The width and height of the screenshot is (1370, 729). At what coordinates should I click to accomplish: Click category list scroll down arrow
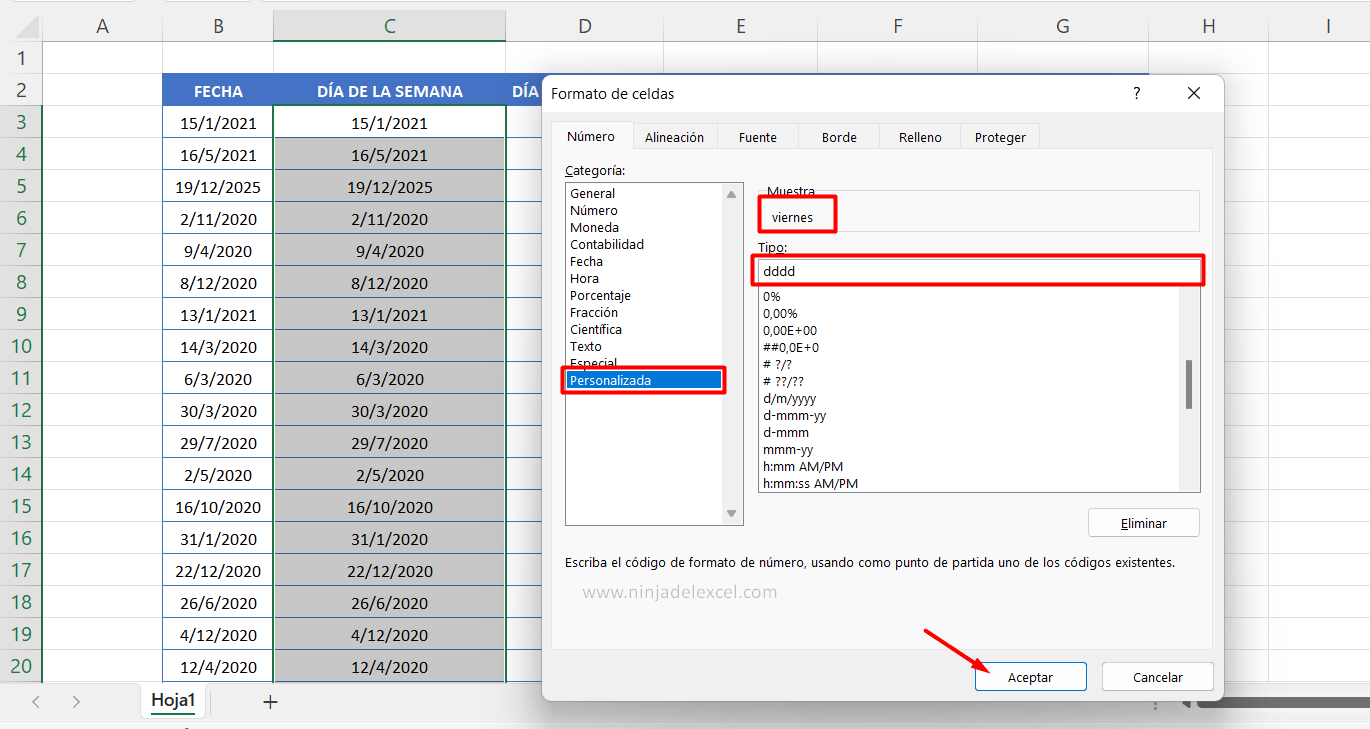pyautogui.click(x=732, y=514)
